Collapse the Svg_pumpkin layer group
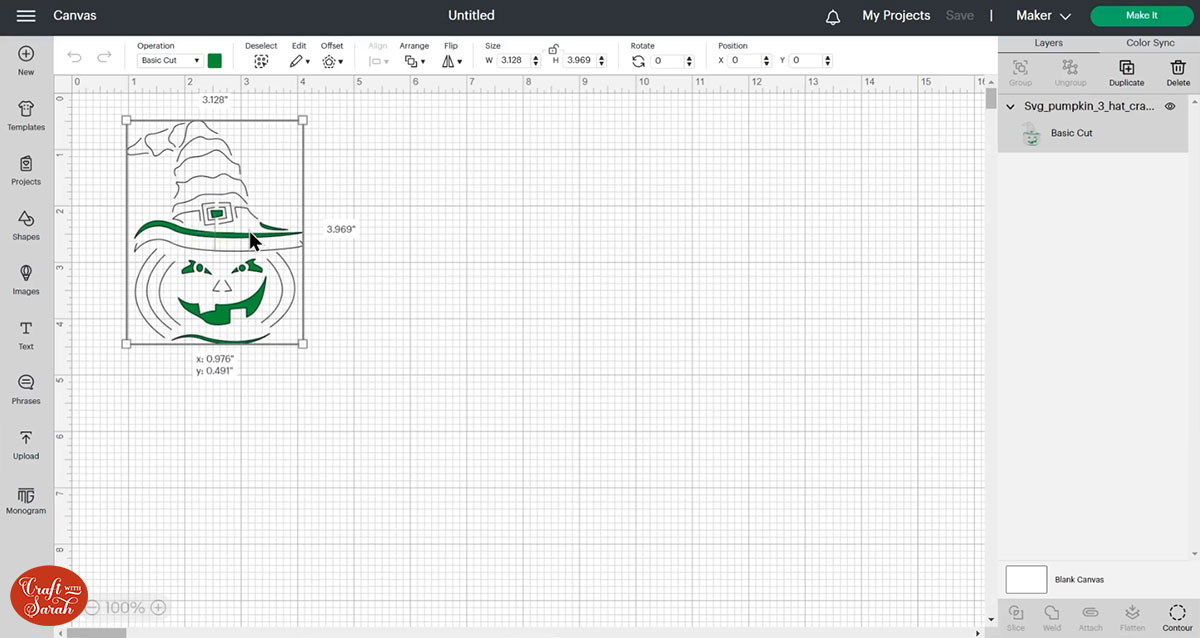 coord(1010,106)
